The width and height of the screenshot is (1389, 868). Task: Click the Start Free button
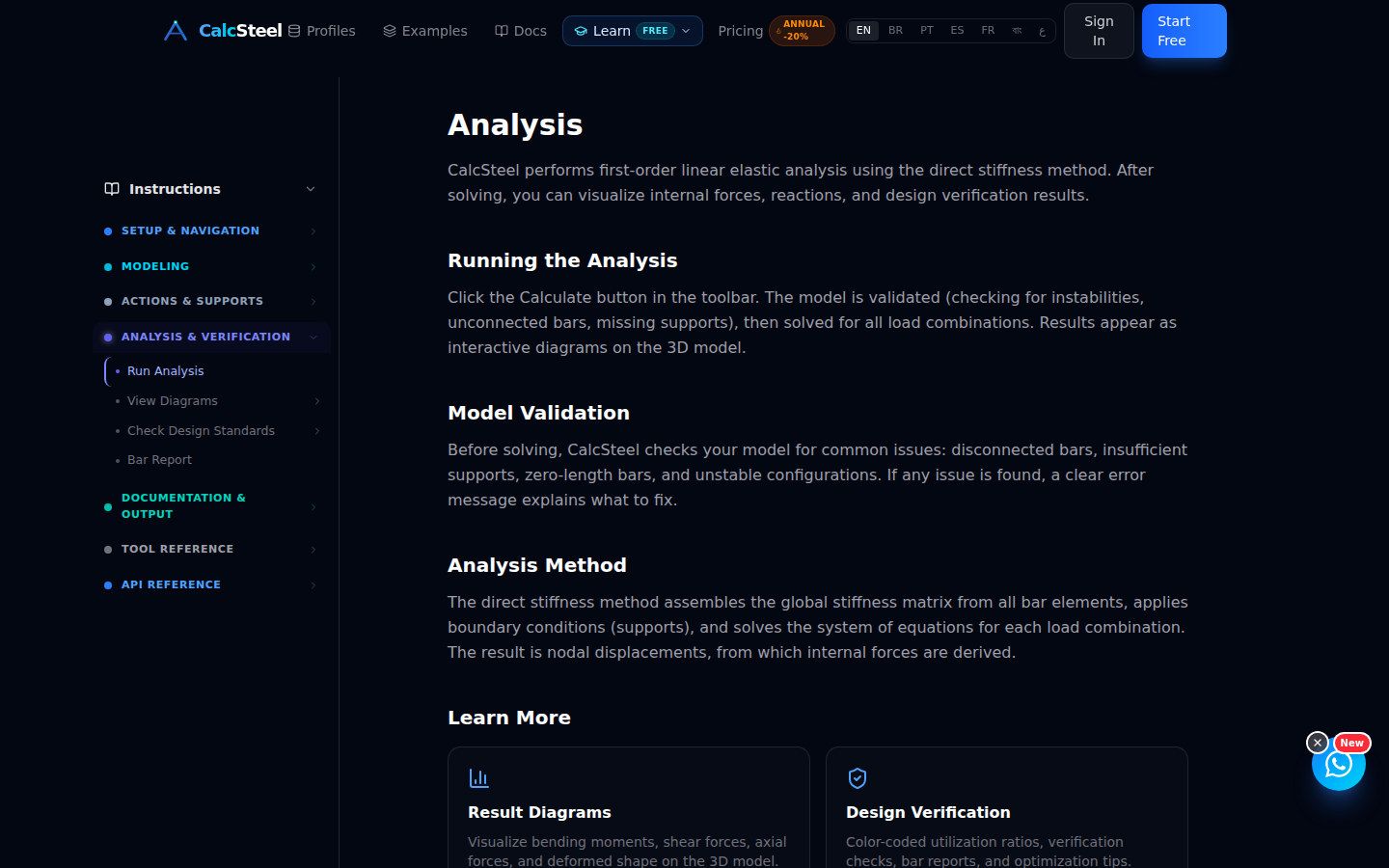pyautogui.click(x=1184, y=31)
